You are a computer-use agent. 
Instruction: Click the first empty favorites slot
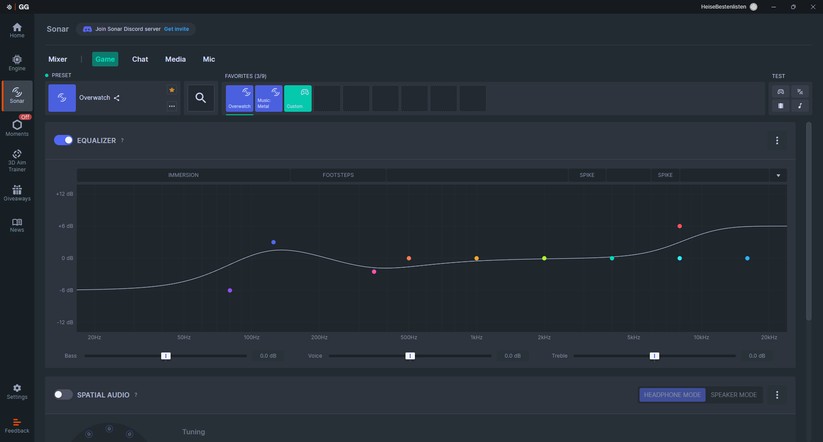pos(327,98)
